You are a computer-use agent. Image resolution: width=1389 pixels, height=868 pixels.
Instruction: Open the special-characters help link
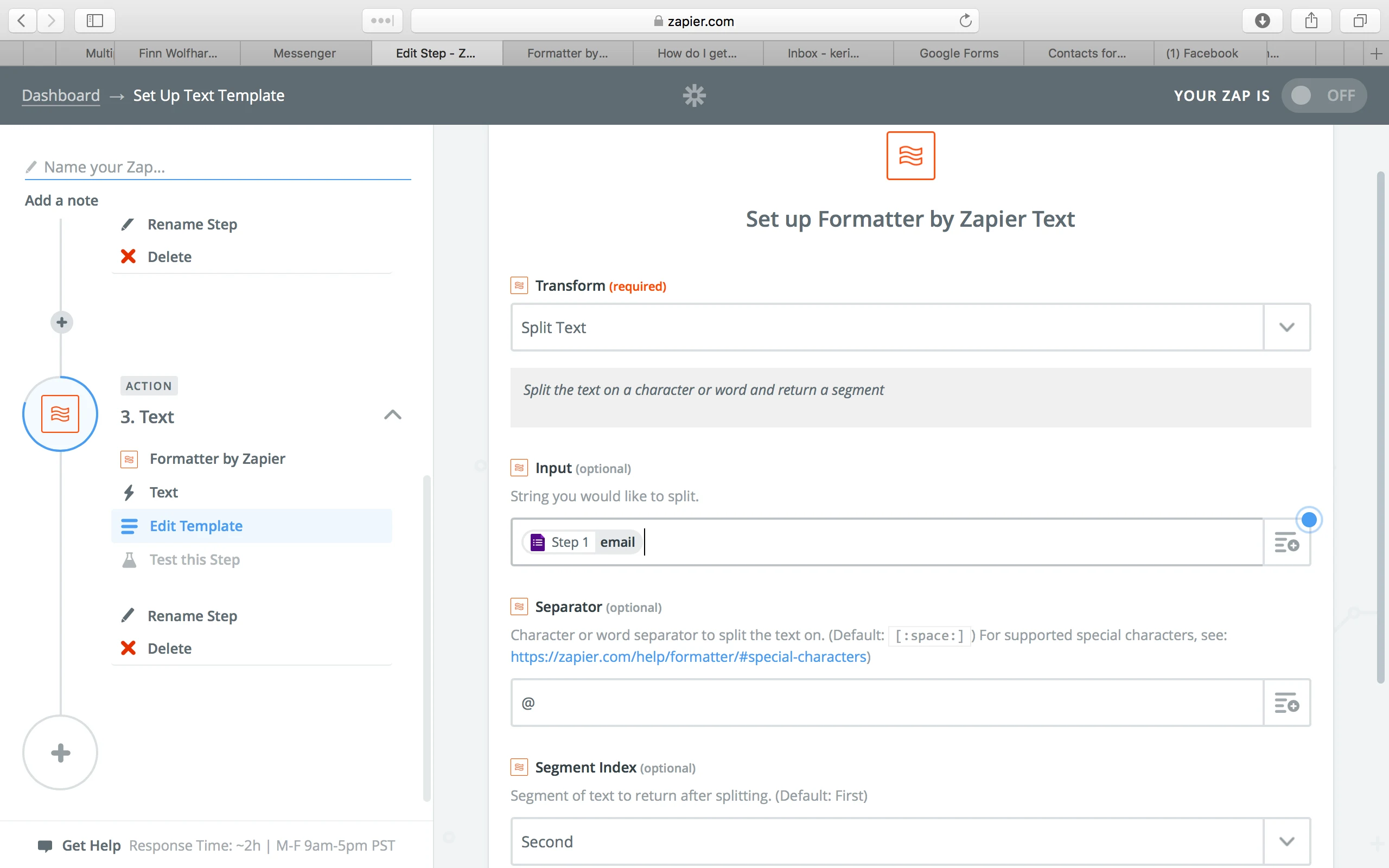(x=688, y=657)
